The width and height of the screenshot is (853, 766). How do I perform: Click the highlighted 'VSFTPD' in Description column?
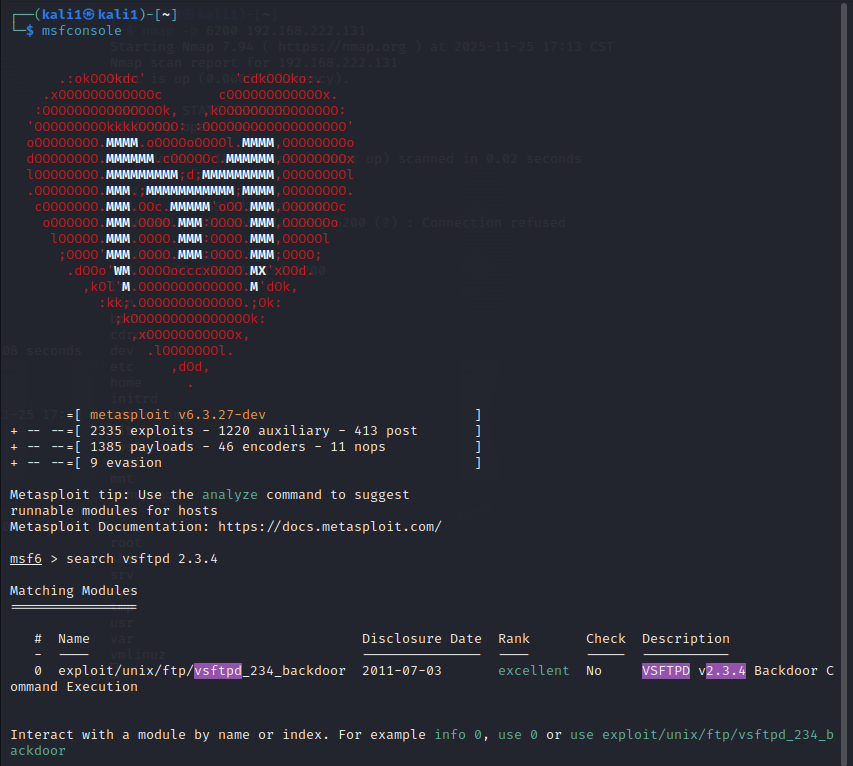coord(665,671)
